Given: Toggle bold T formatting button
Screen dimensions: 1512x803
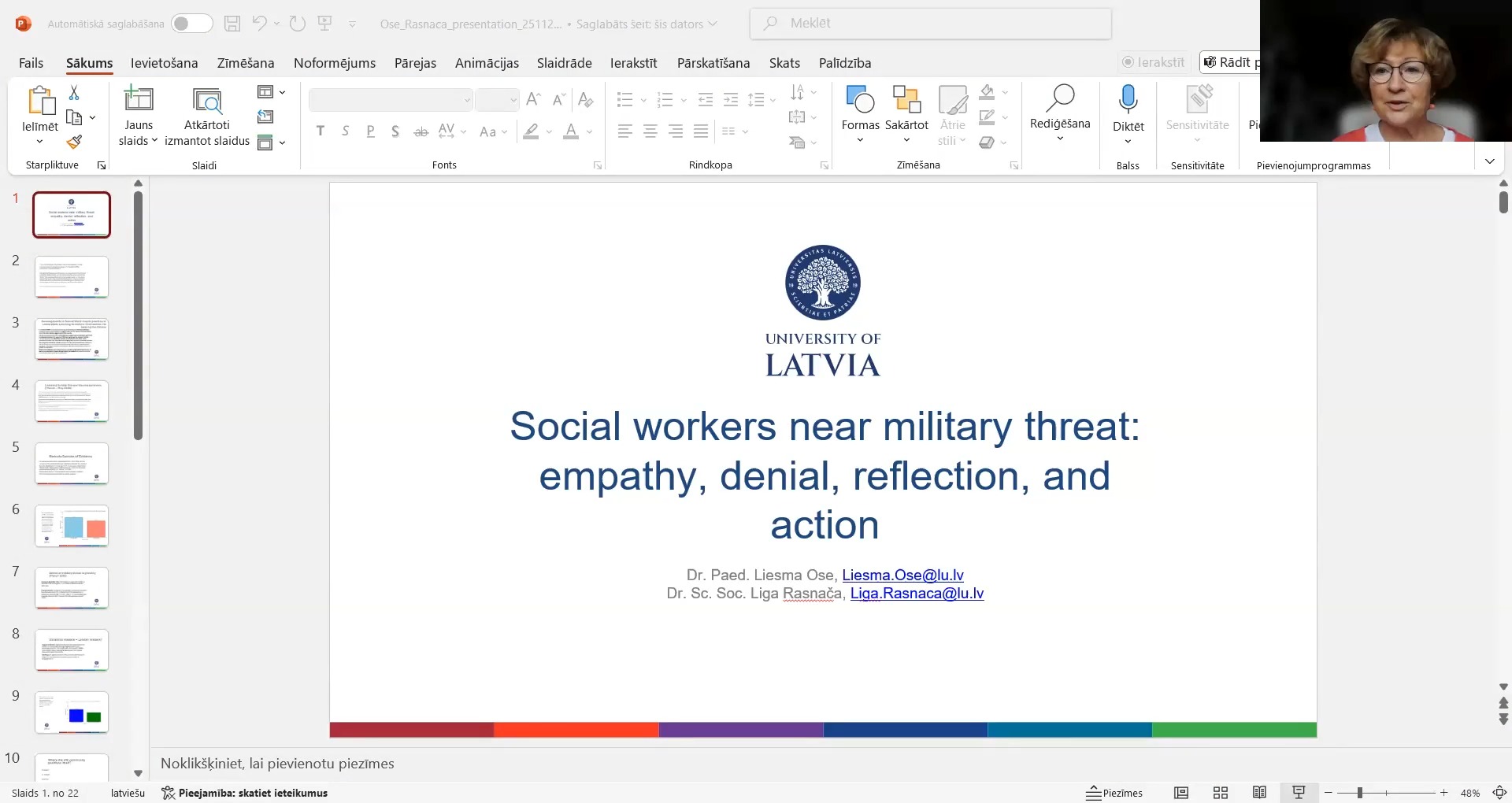Looking at the screenshot, I should (x=321, y=131).
